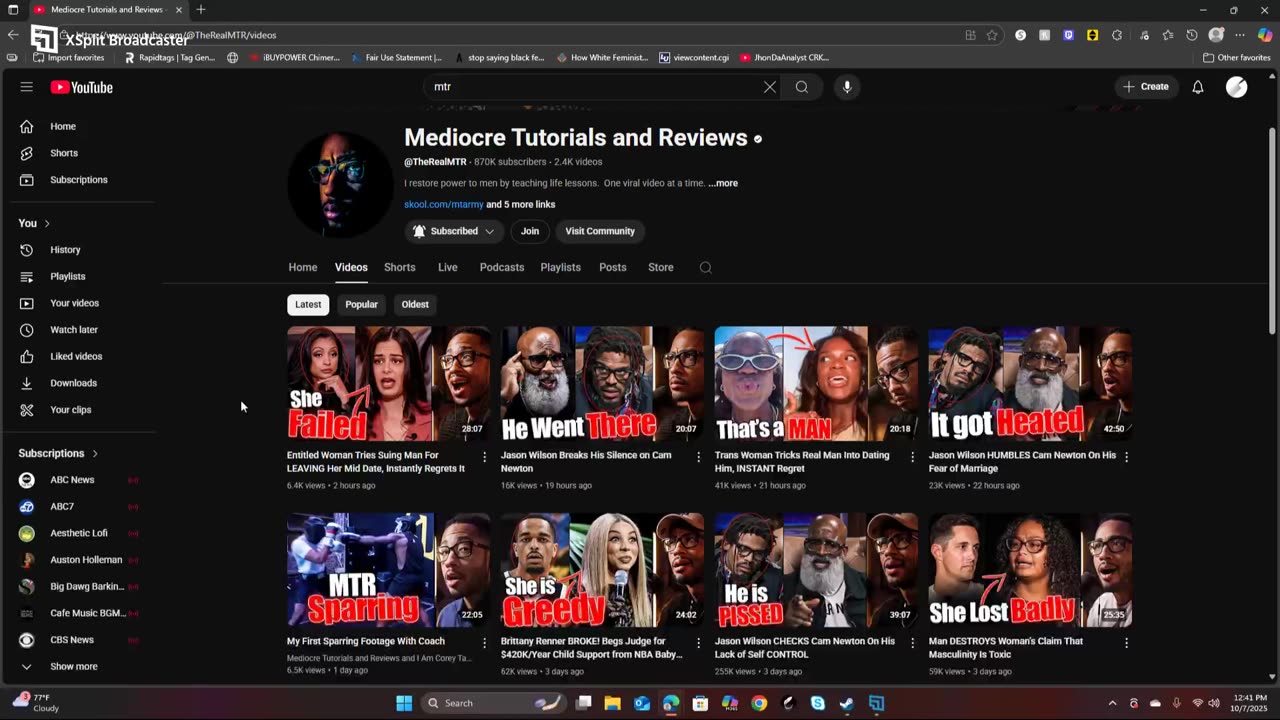
Task: Click the Windows taskbar Search box
Action: pyautogui.click(x=493, y=703)
